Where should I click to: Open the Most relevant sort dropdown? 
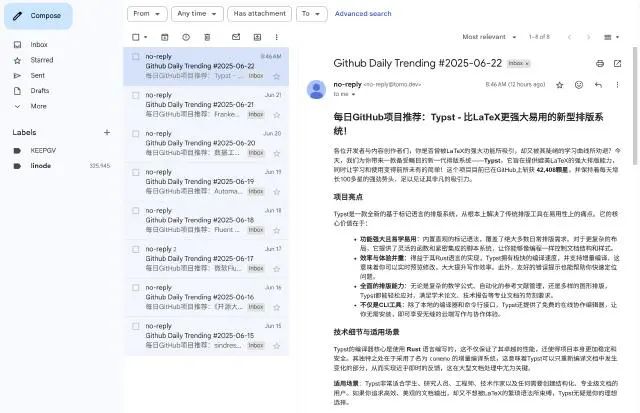[489, 37]
